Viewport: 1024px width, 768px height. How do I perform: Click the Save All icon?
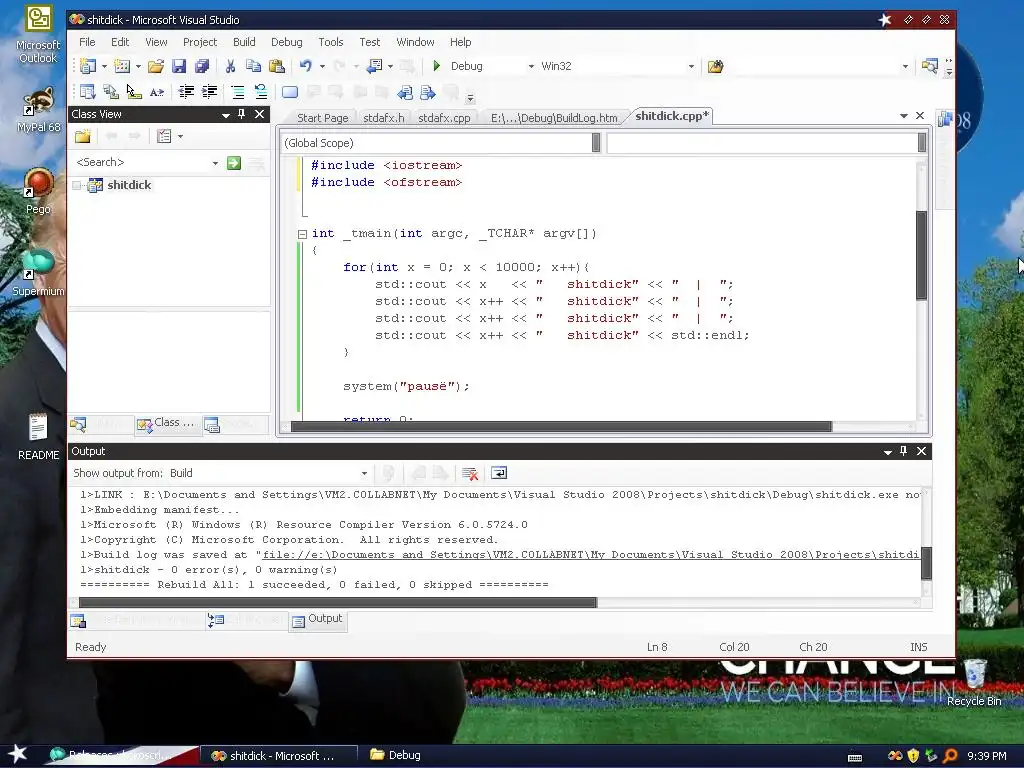click(202, 66)
